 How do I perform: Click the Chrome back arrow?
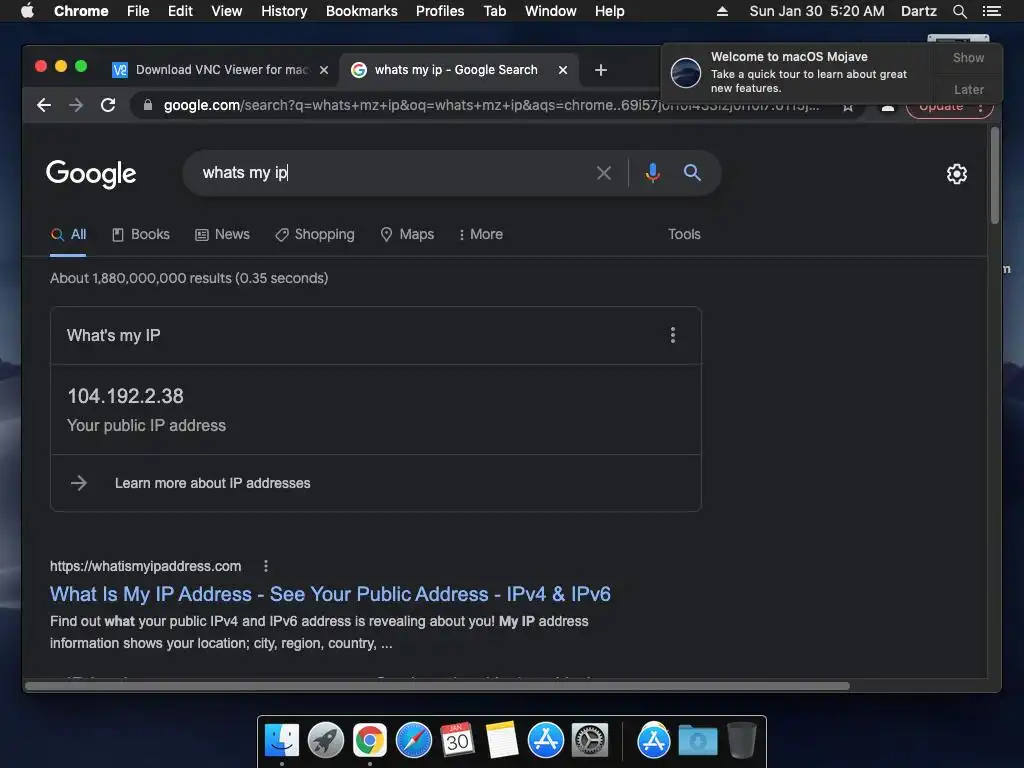pyautogui.click(x=44, y=105)
